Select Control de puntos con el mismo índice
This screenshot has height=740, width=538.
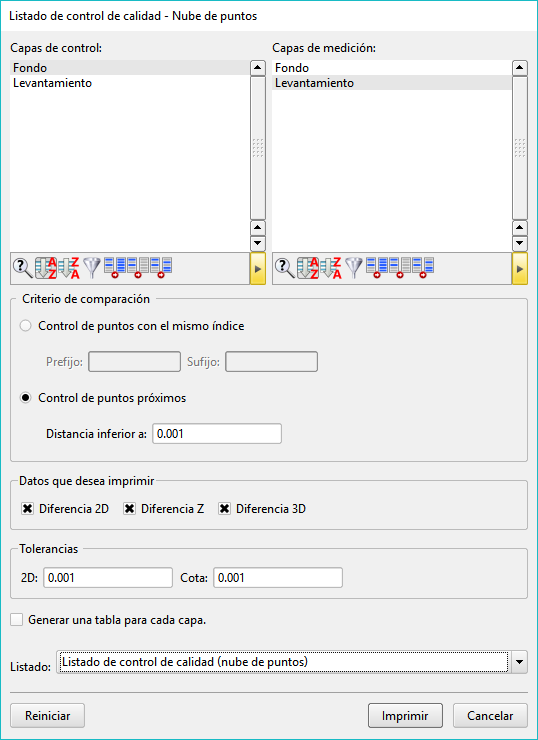26,326
